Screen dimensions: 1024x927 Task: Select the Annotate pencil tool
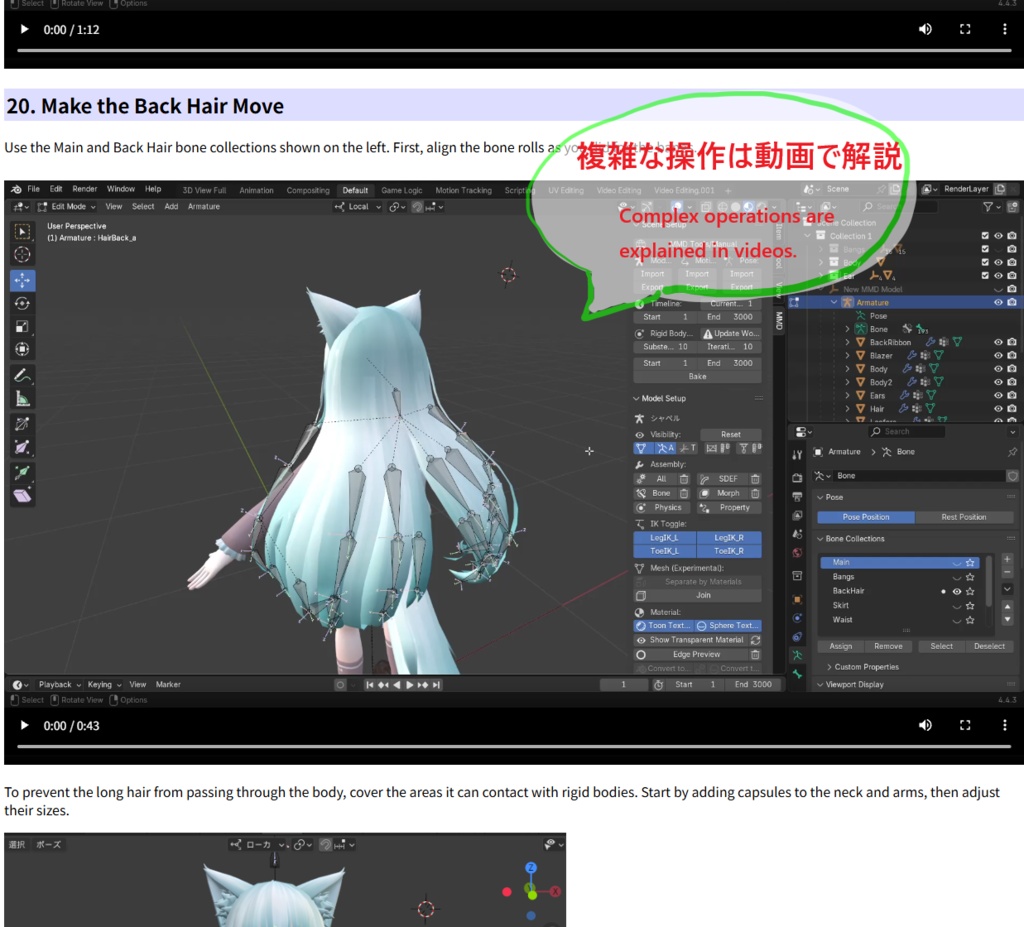pyautogui.click(x=22, y=375)
